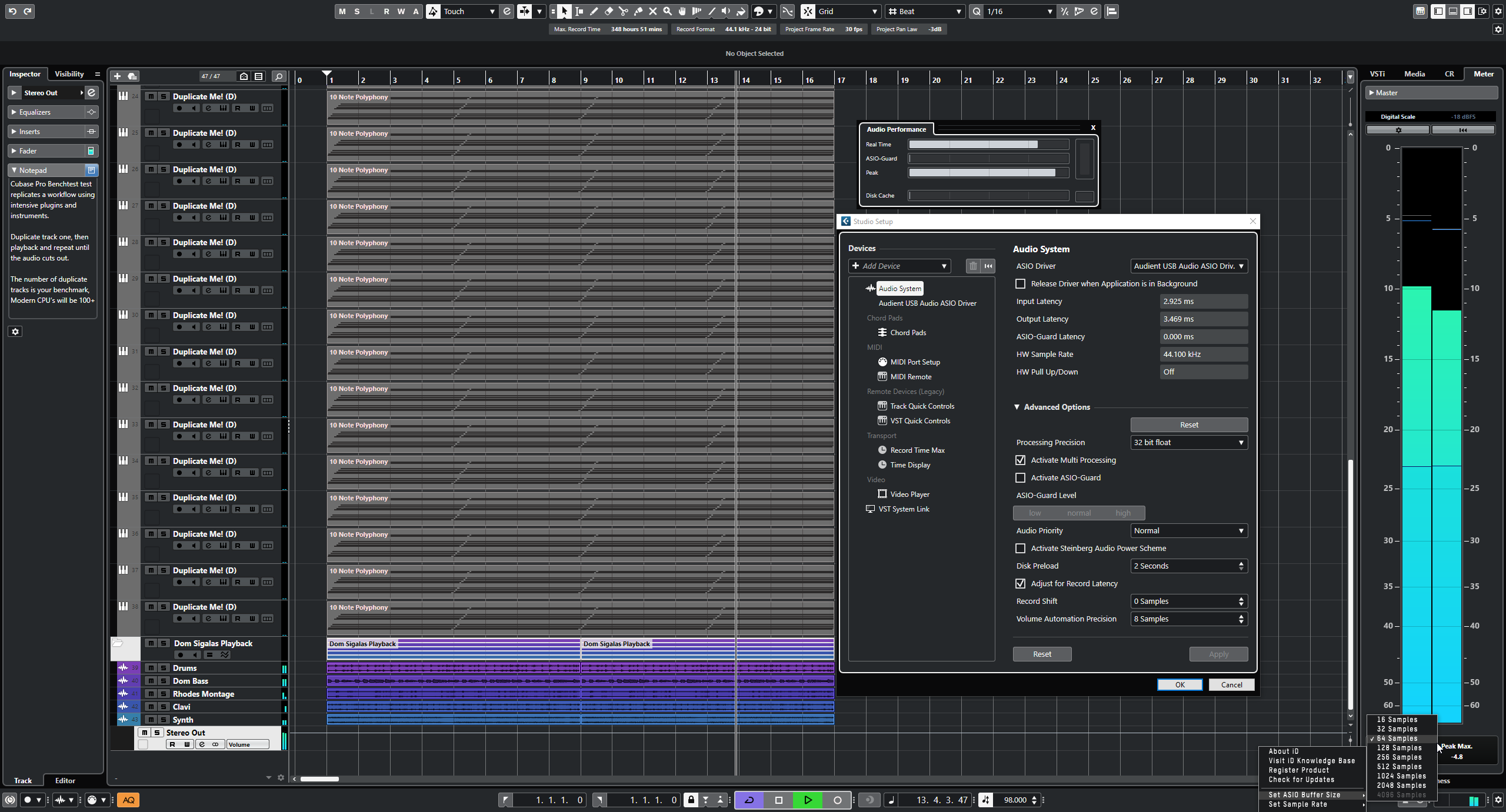Open the ASIO Driver dropdown
Image resolution: width=1506 pixels, height=812 pixels.
1188,266
